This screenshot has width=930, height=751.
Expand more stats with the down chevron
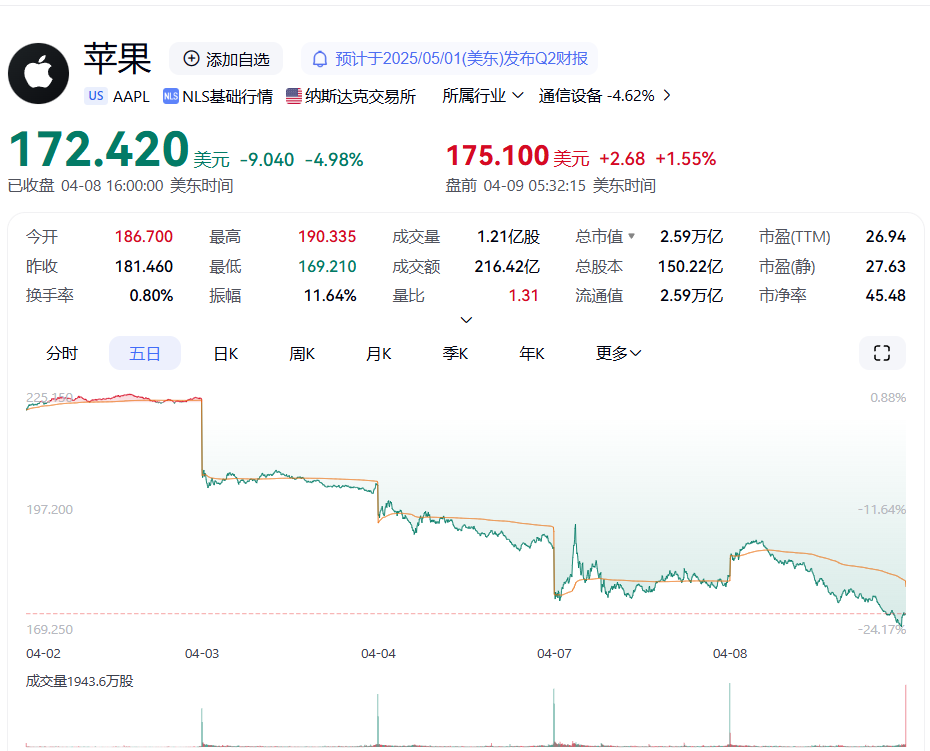(466, 320)
